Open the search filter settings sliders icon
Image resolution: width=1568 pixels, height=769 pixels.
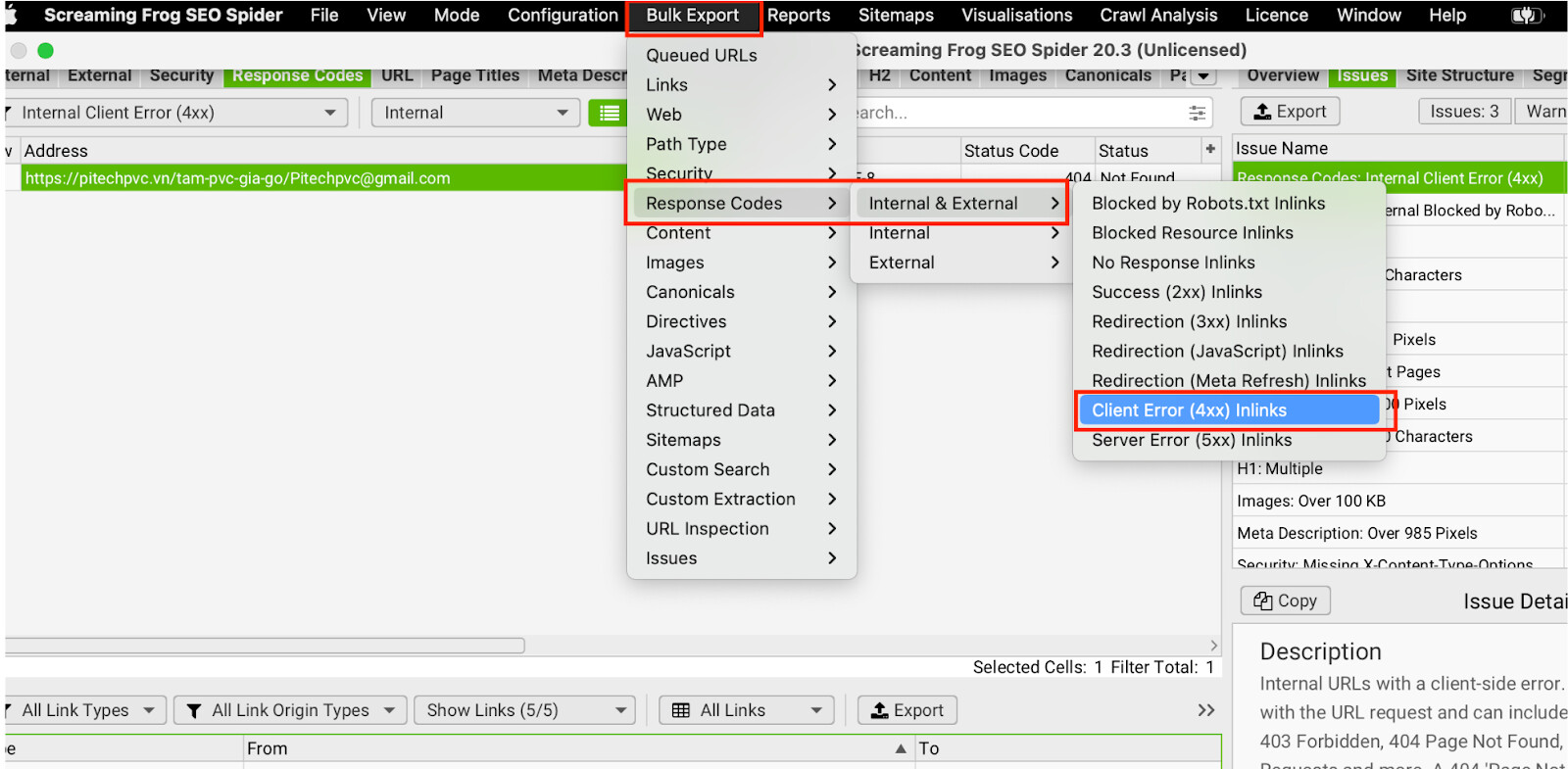tap(1197, 113)
